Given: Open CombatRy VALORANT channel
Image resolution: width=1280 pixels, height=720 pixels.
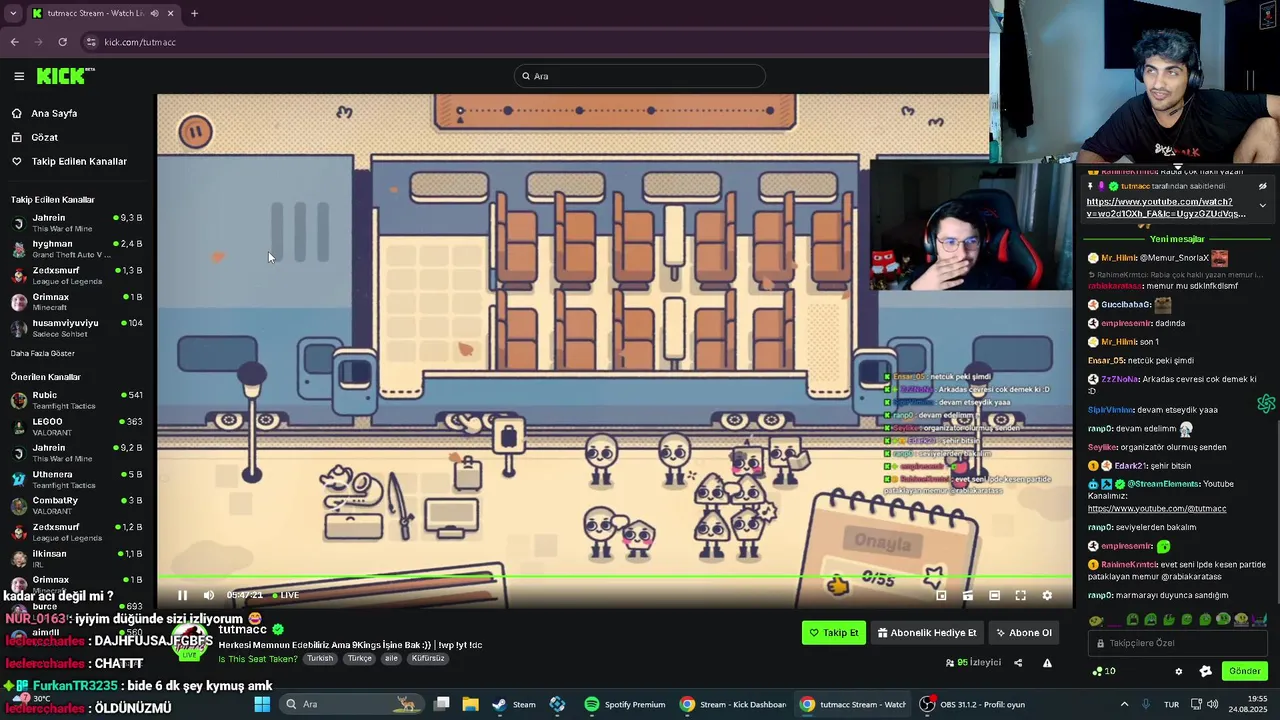Looking at the screenshot, I should pyautogui.click(x=77, y=505).
